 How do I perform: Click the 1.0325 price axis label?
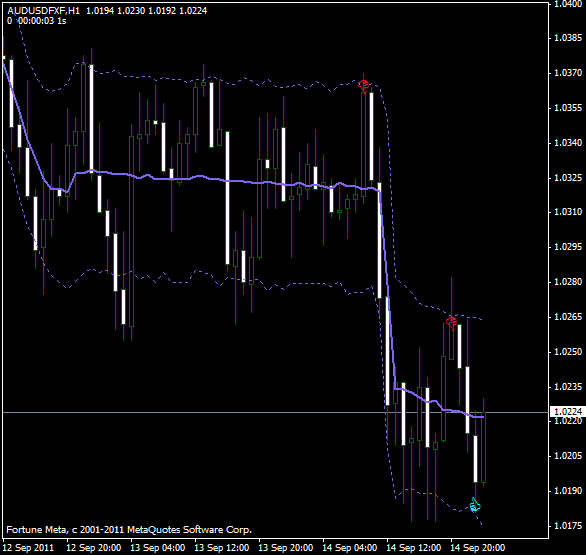click(x=568, y=177)
